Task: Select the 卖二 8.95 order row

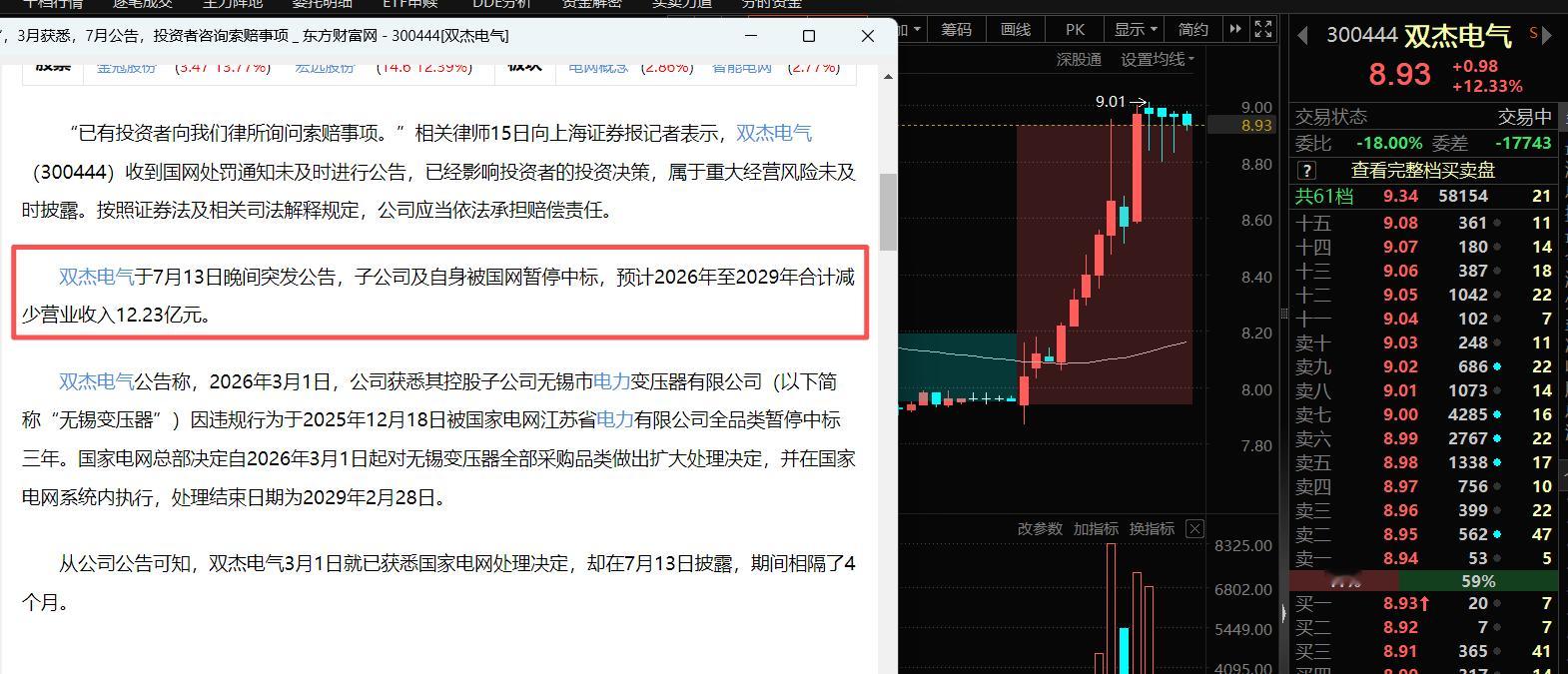Action: tap(1423, 534)
